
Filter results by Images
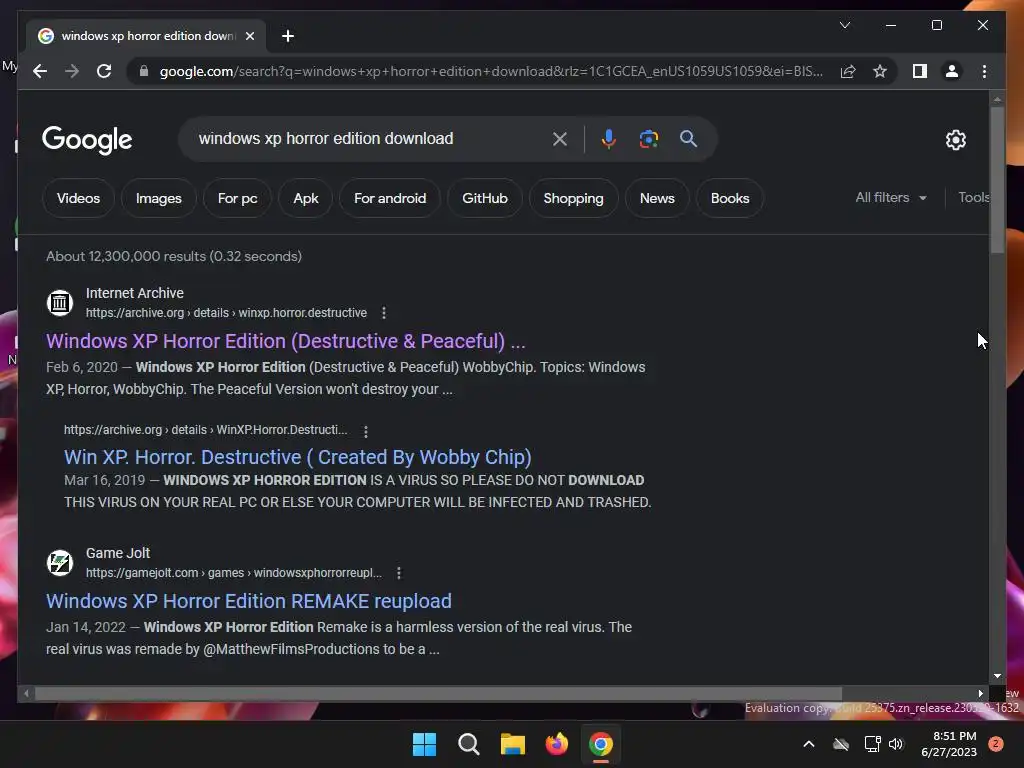159,198
